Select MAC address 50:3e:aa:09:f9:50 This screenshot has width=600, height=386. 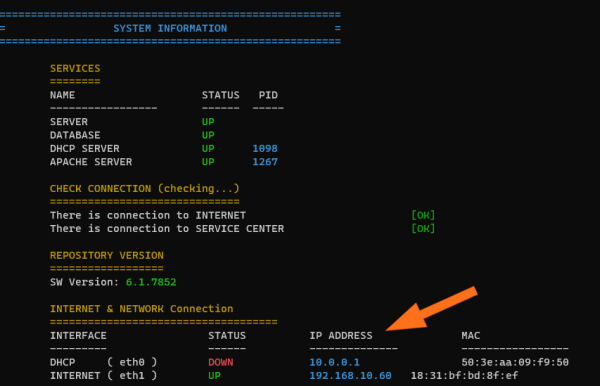515,363
